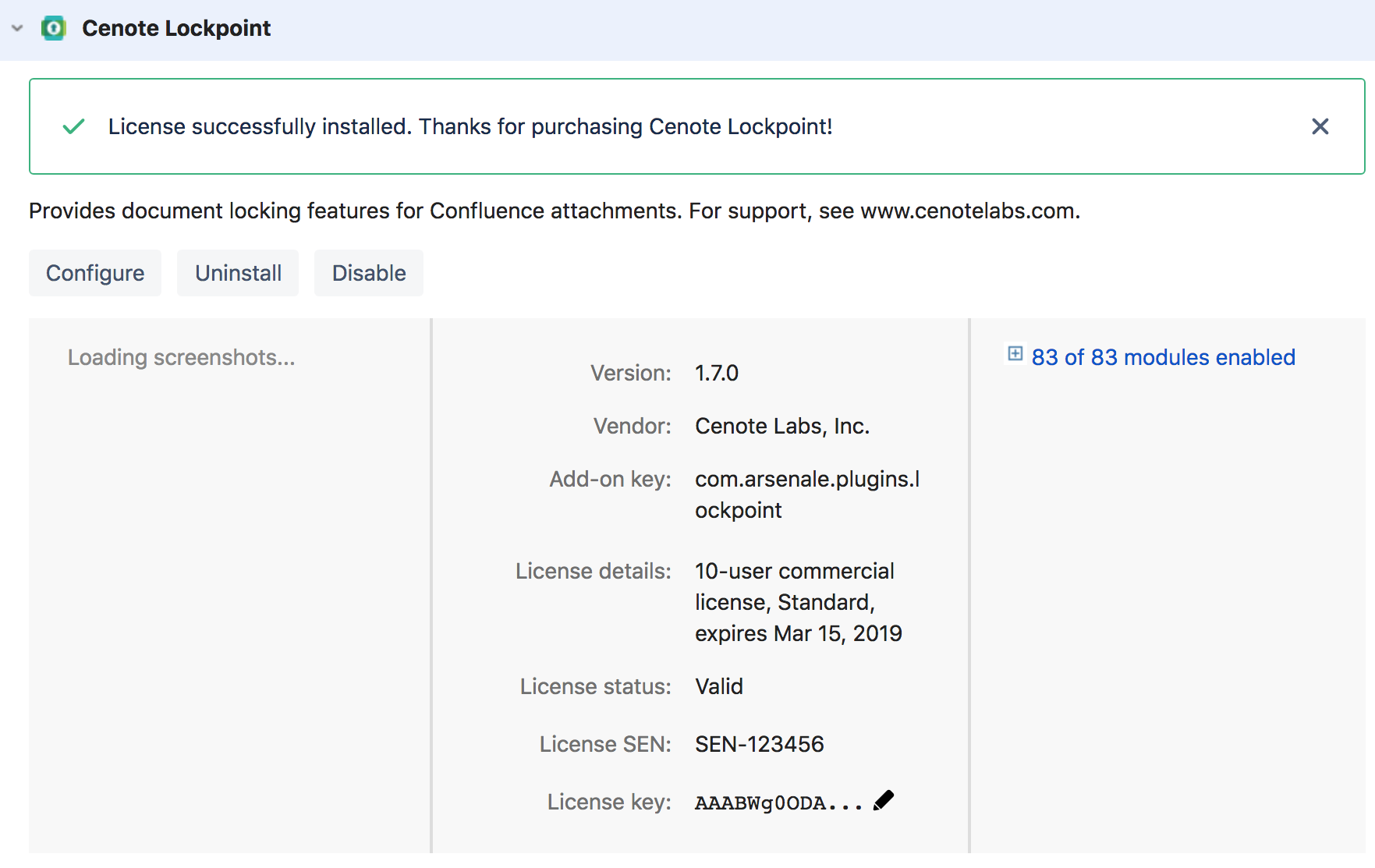Screen dimensions: 1375x868
Task: Click the license successfully installed message text
Action: (470, 126)
